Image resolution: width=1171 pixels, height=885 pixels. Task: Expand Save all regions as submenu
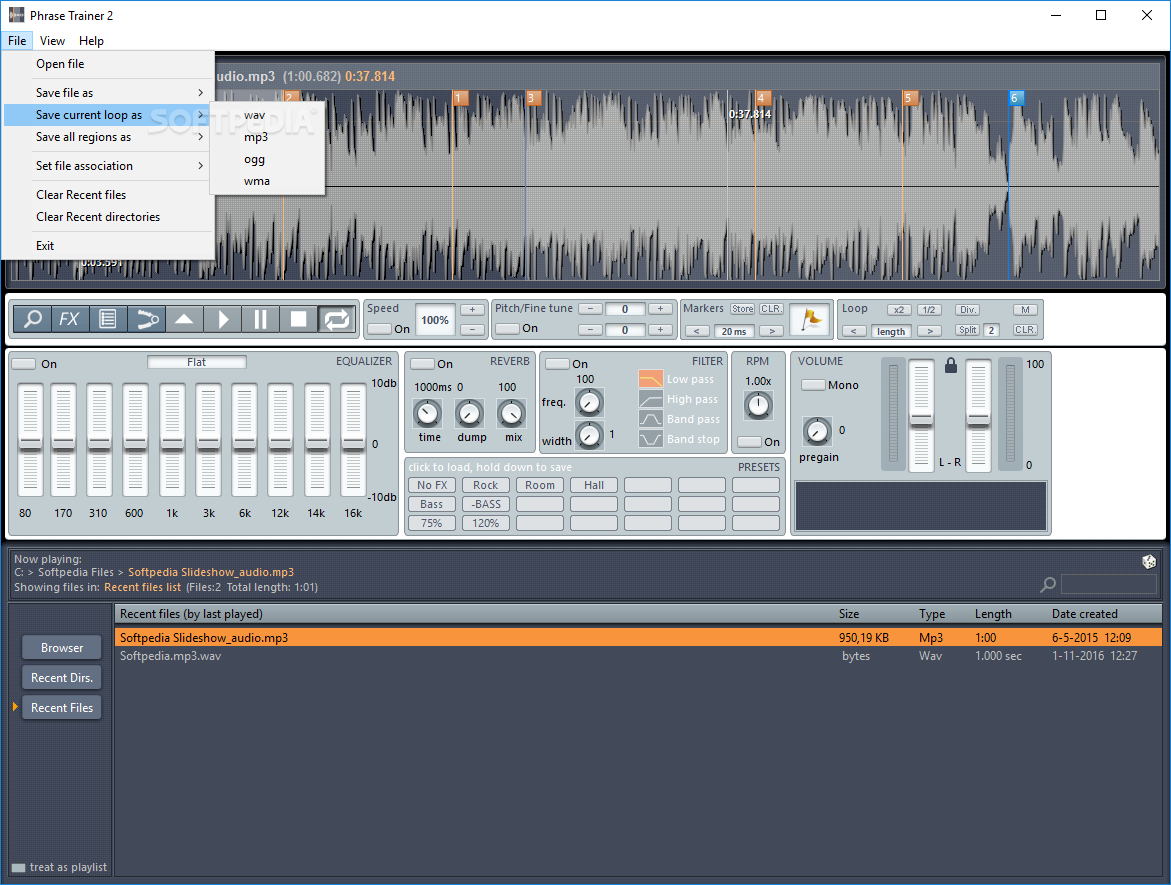[109, 137]
